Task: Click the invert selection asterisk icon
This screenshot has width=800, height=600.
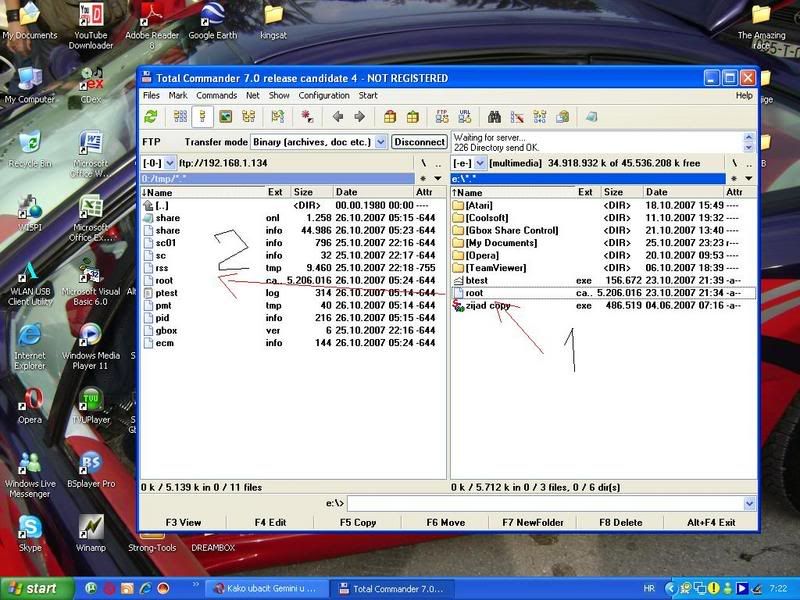Action: (307, 117)
